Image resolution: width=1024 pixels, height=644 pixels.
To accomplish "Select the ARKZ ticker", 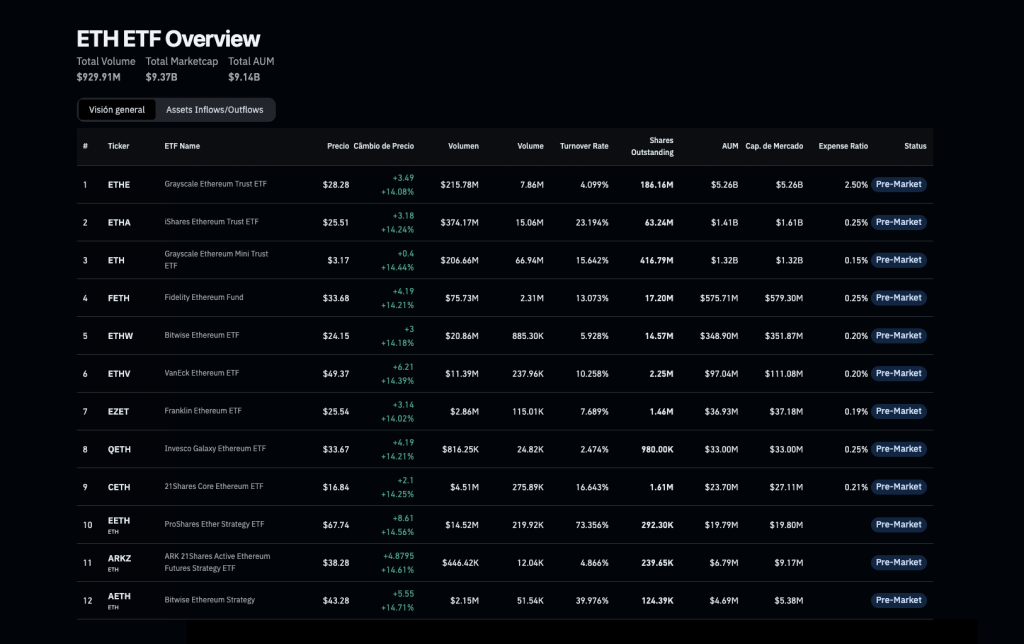I will coord(119,557).
